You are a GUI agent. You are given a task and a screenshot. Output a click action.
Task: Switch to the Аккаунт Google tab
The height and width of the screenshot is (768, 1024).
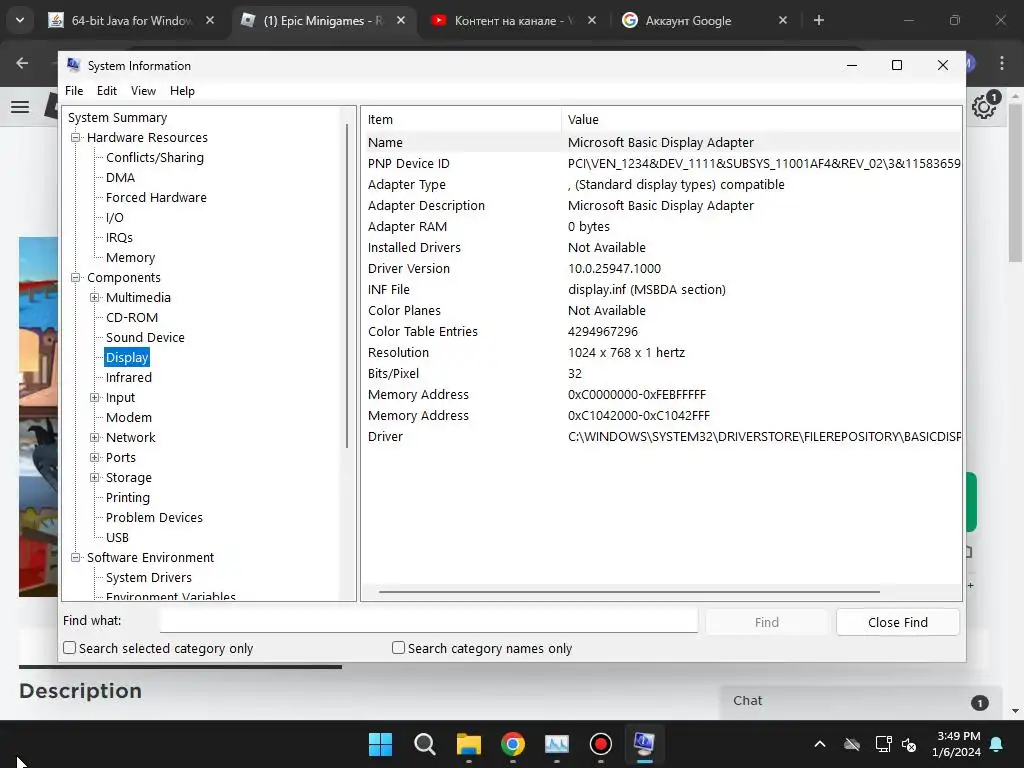tap(704, 20)
